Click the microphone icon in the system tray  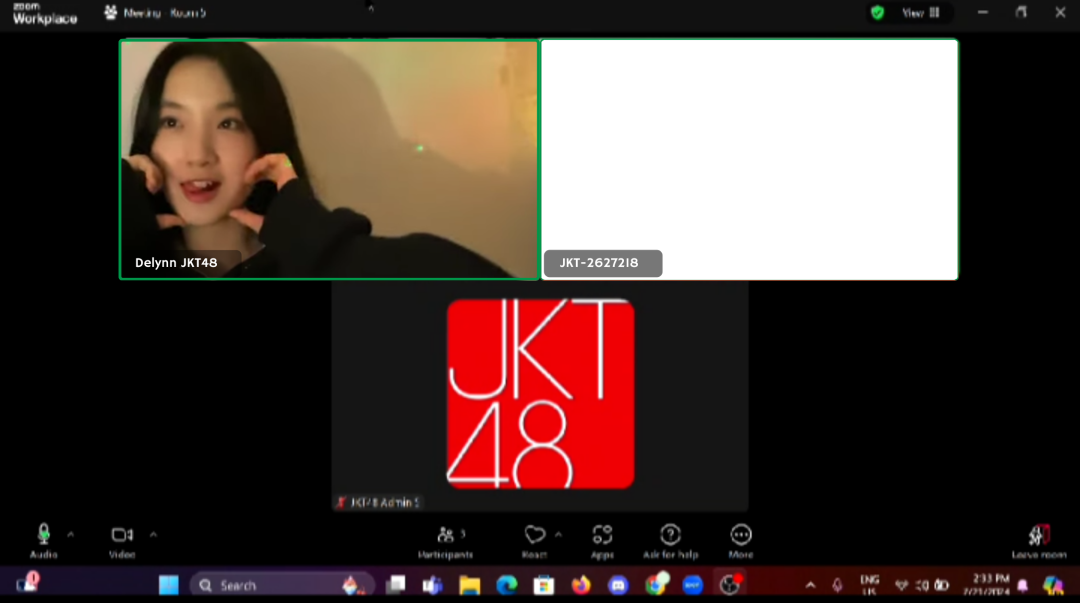click(x=838, y=586)
